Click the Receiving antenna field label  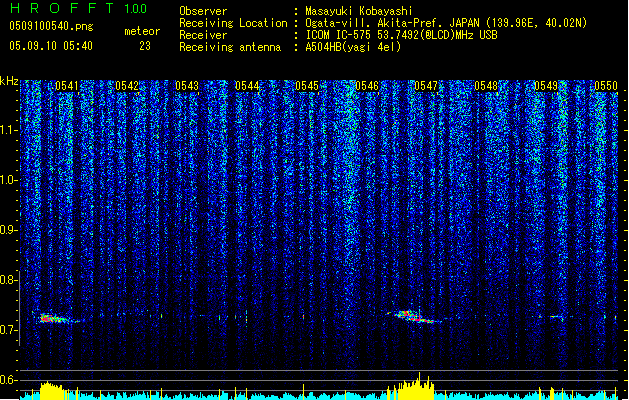(x=230, y=47)
